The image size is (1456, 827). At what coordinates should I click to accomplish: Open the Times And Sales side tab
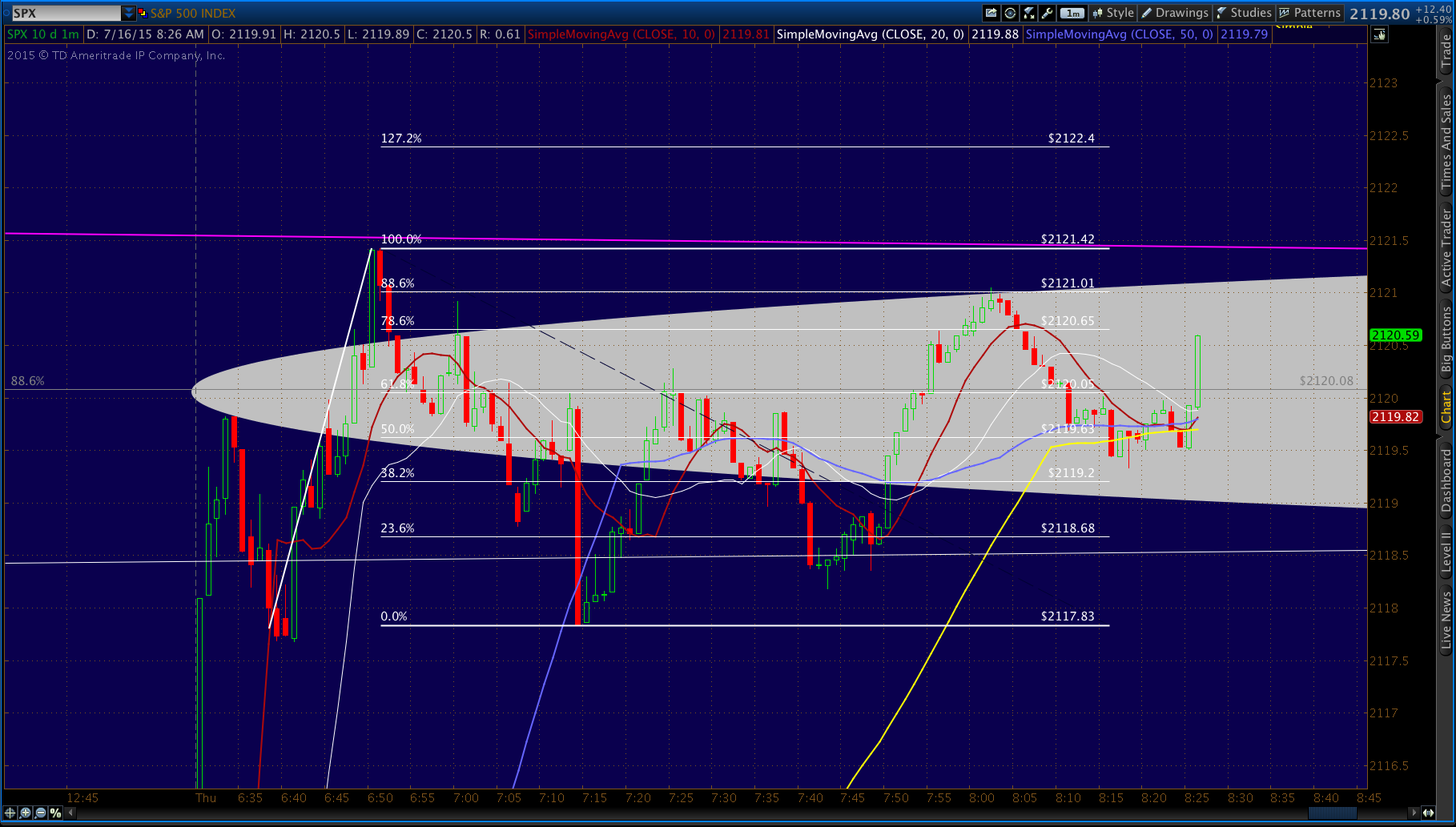(1446, 141)
